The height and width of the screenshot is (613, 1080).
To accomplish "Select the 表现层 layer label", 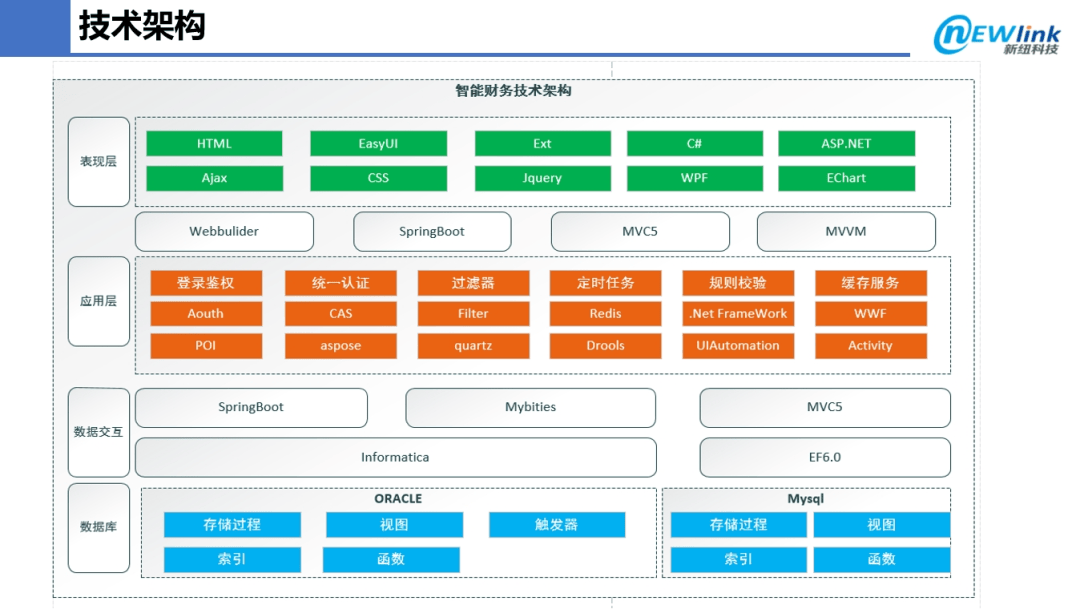I will 98,161.
